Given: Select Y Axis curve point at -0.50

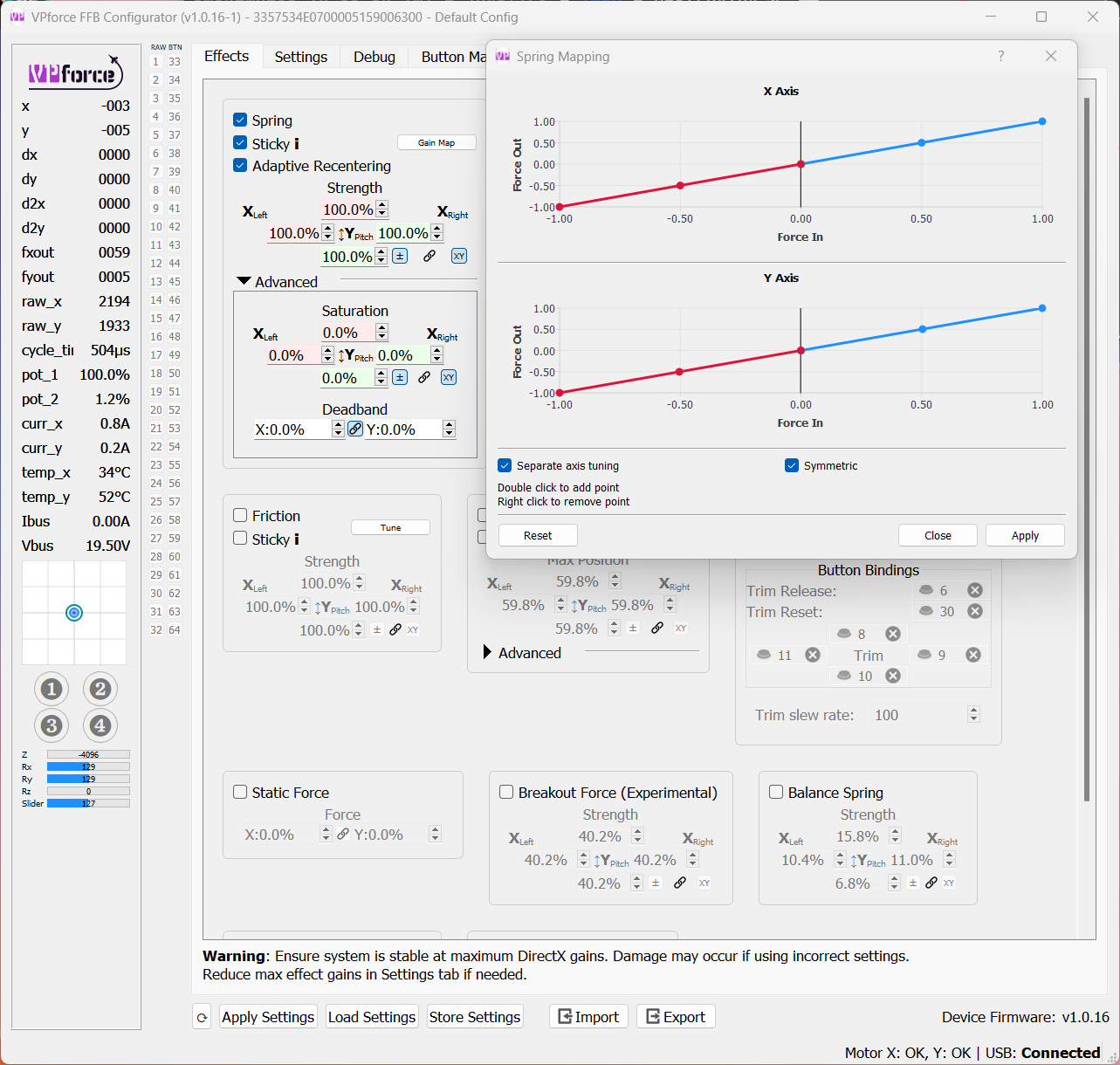Looking at the screenshot, I should [x=680, y=372].
